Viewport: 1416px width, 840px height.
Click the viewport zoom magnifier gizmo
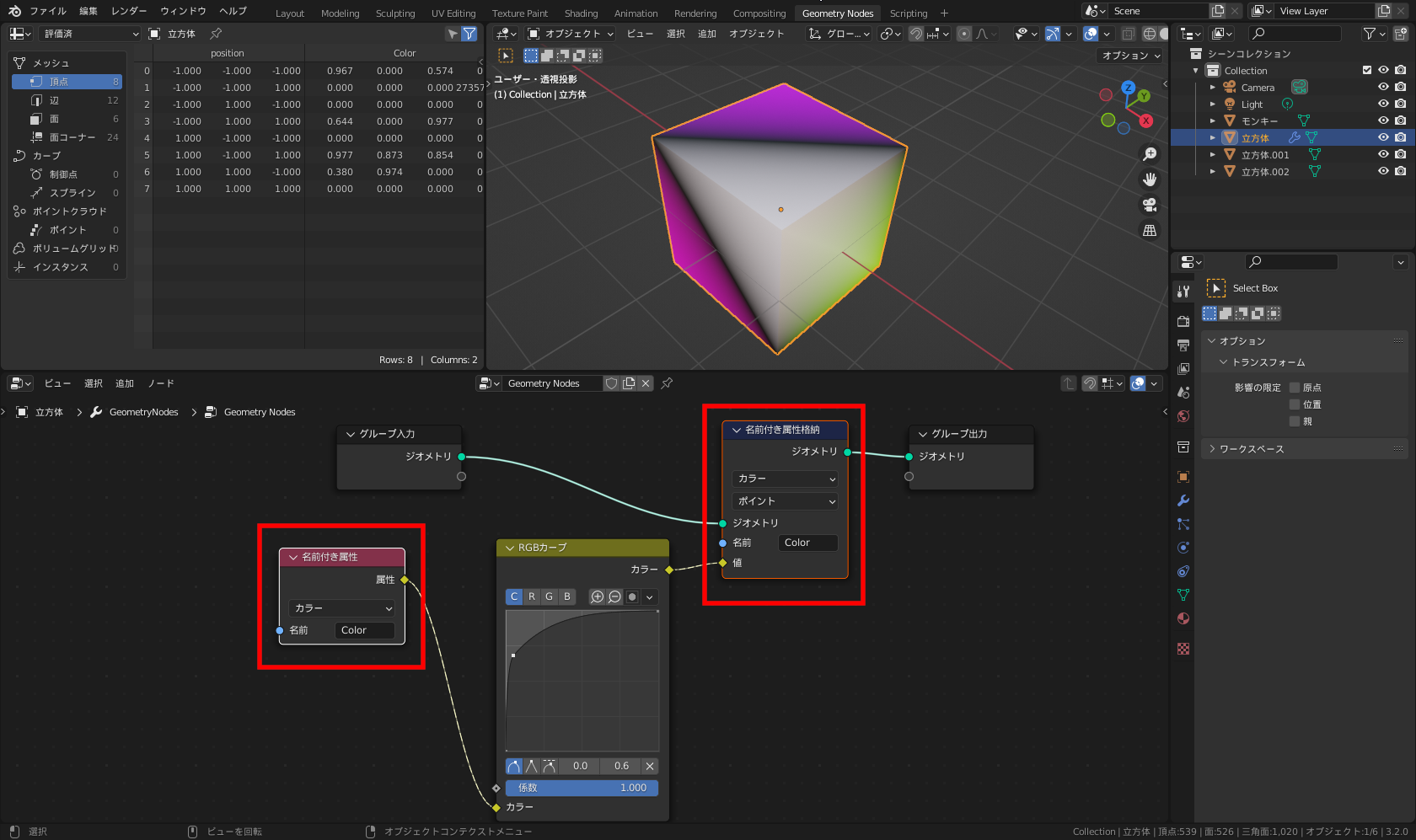point(1150,154)
